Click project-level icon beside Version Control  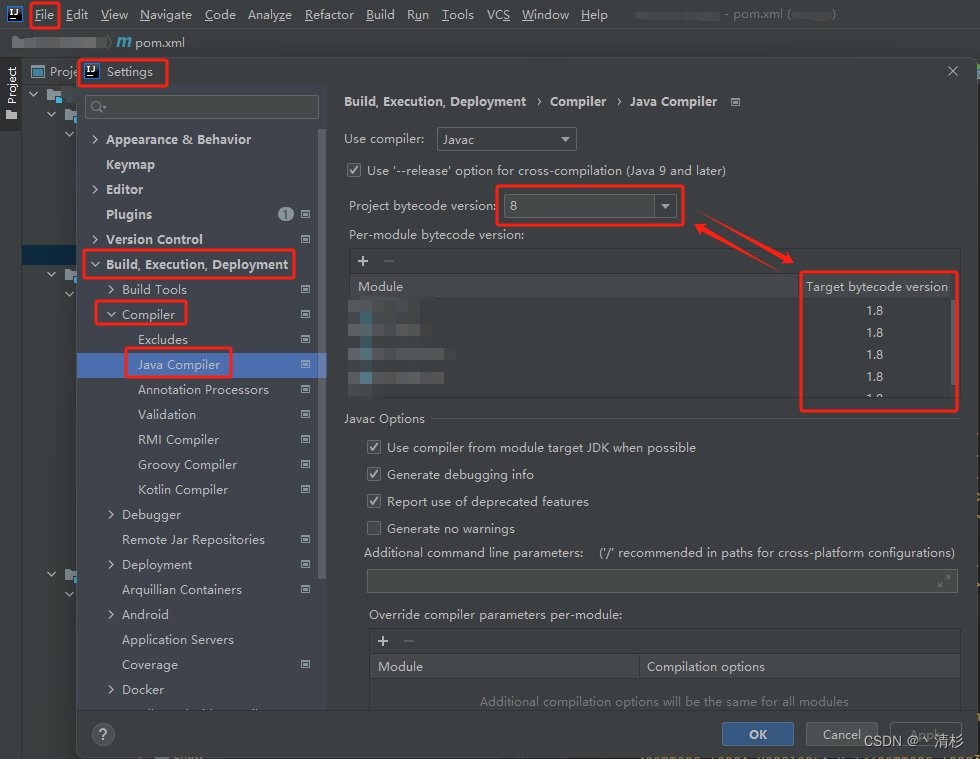click(306, 239)
